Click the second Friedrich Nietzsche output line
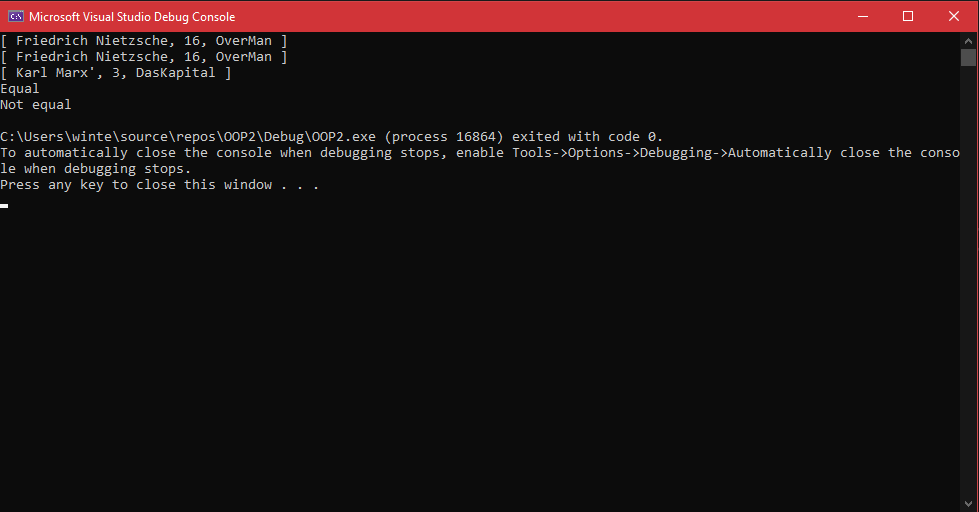This screenshot has height=512, width=979. coord(144,57)
